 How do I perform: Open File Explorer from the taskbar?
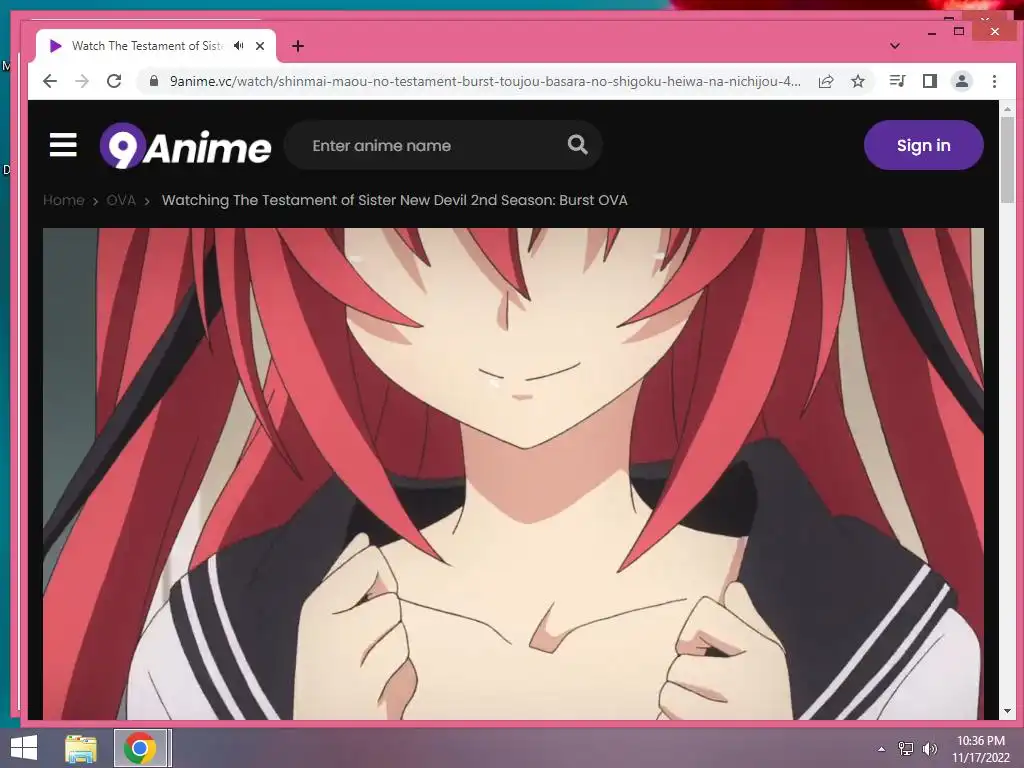coord(81,748)
